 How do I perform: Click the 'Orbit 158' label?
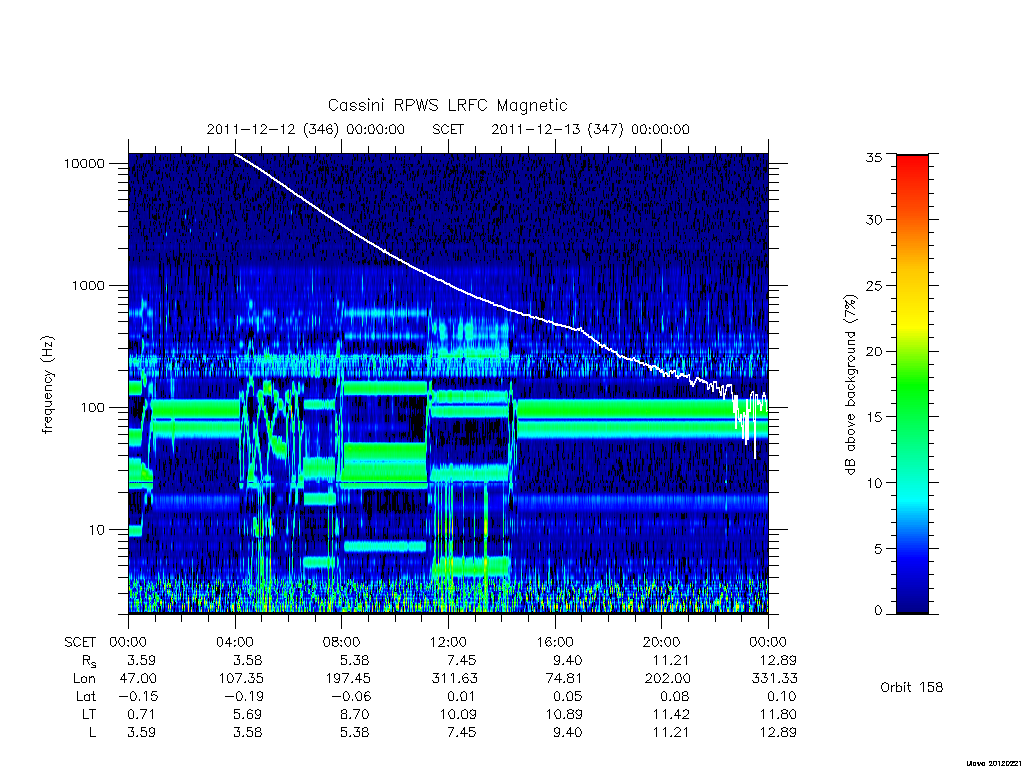pos(911,688)
